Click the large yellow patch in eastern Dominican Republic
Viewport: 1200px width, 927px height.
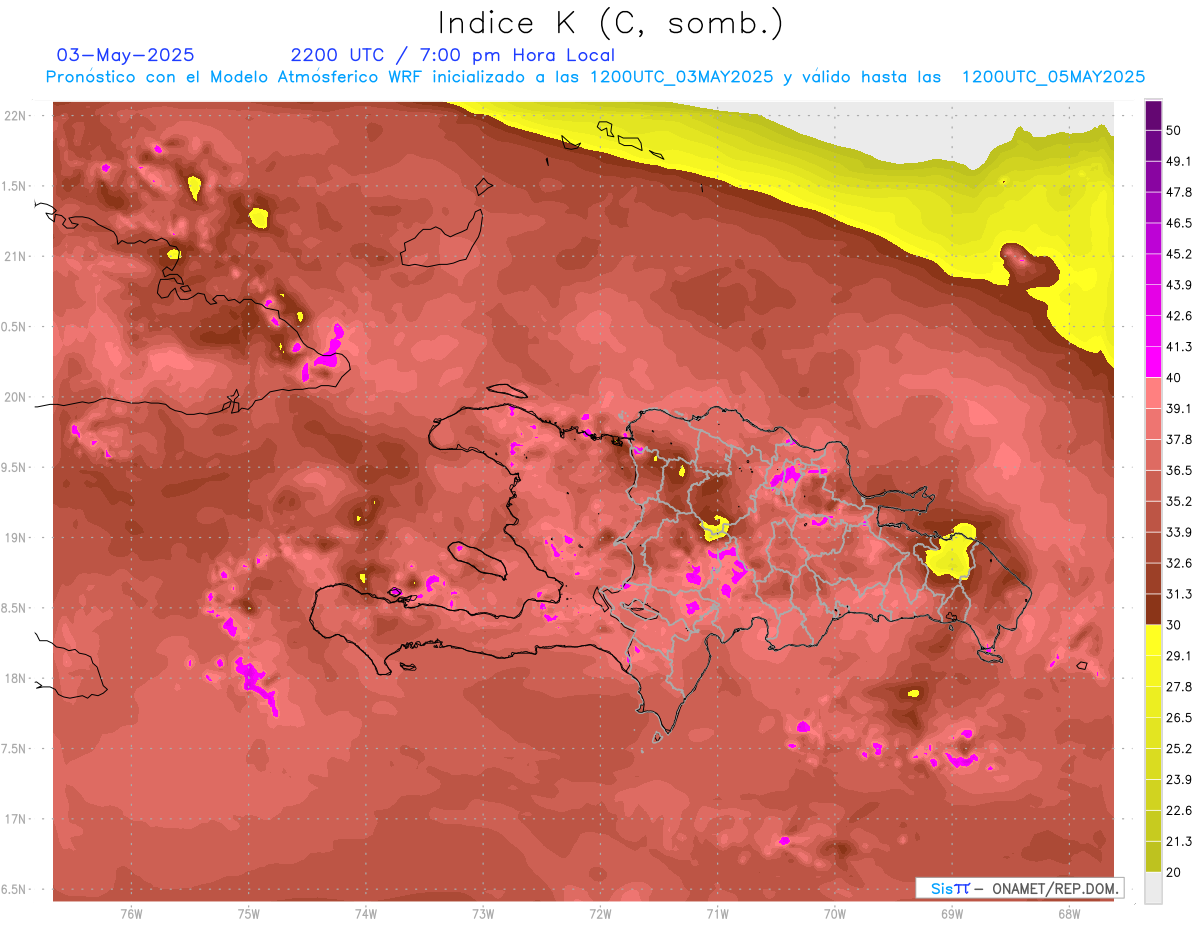click(953, 552)
